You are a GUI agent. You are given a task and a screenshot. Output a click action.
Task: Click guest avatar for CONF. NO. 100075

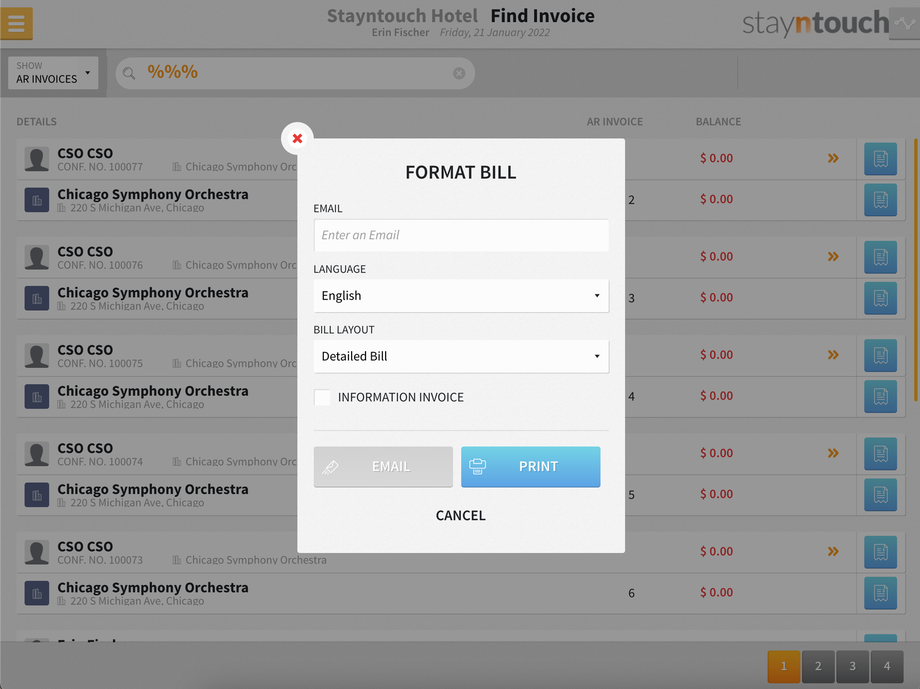[36, 356]
